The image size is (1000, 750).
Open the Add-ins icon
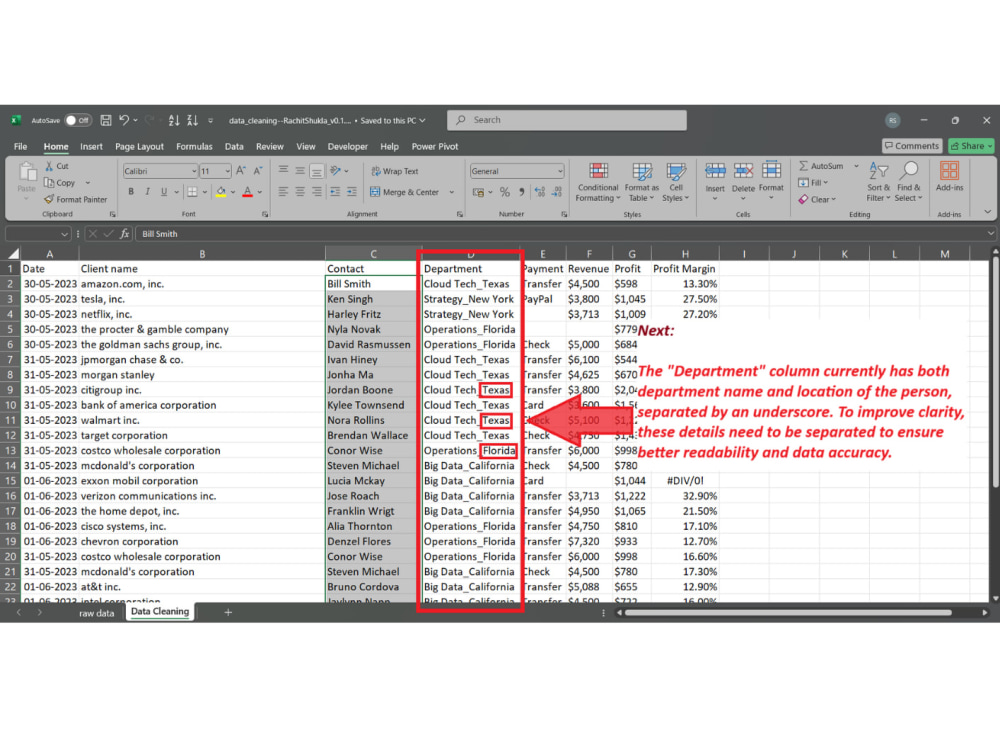(x=949, y=170)
